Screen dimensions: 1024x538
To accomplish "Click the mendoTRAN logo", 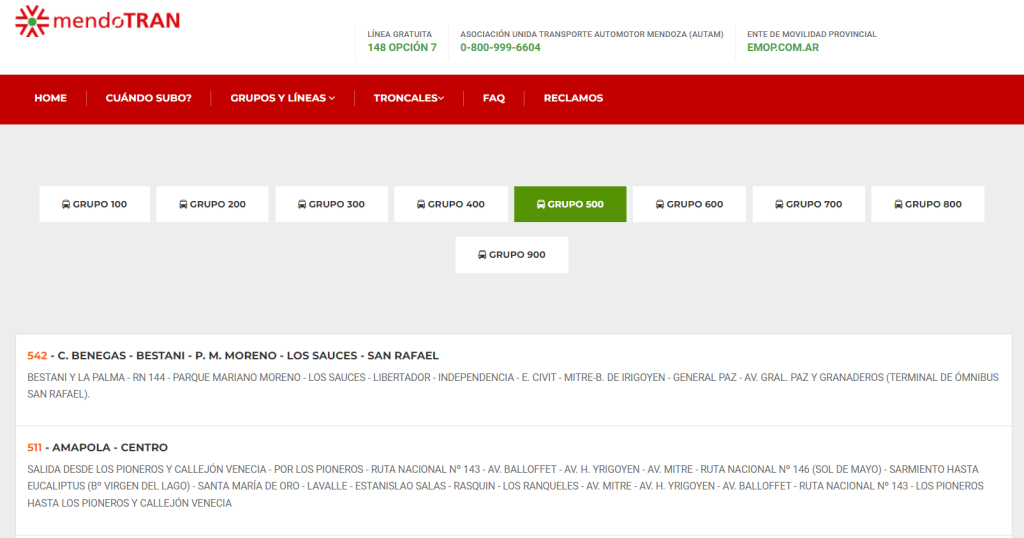I will click(x=97, y=21).
